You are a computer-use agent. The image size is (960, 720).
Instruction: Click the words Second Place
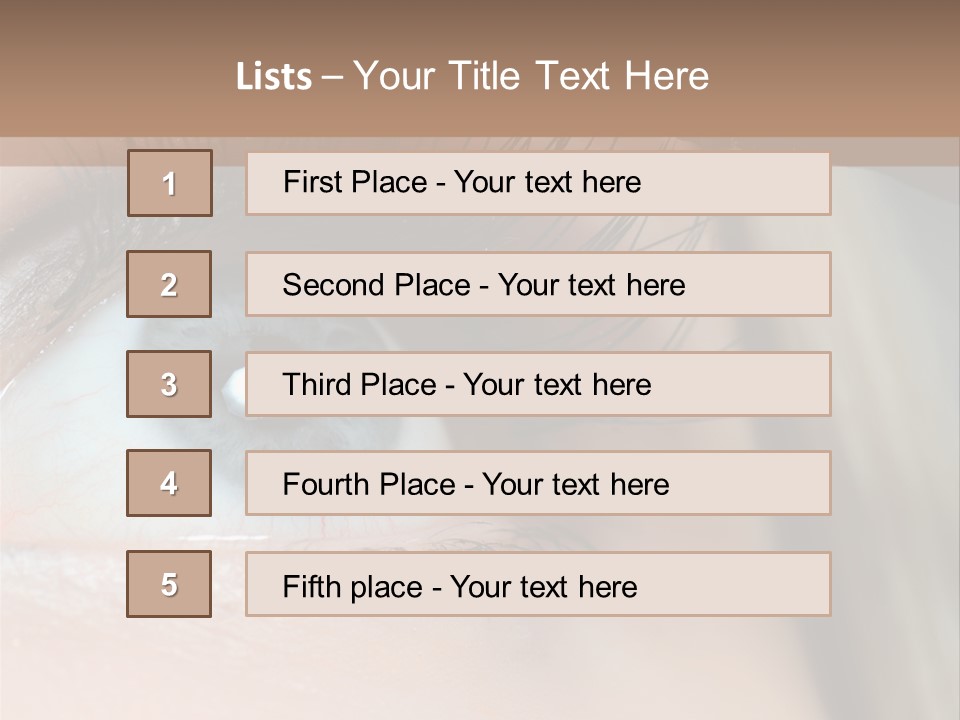pyautogui.click(x=377, y=285)
